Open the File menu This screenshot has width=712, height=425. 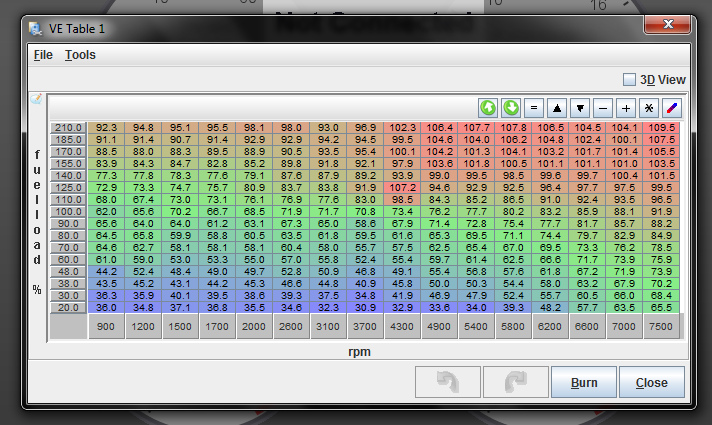43,55
